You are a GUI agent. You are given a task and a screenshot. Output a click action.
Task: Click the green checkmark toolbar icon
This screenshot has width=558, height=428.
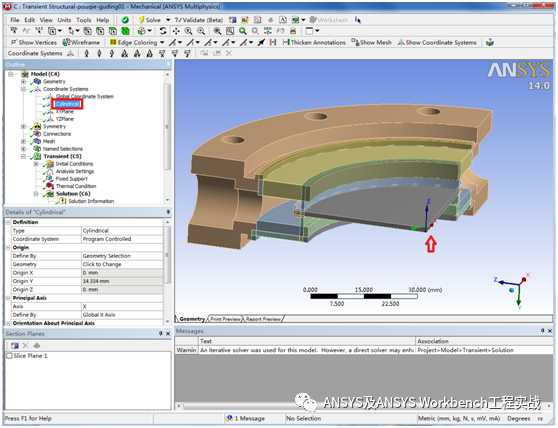125,20
